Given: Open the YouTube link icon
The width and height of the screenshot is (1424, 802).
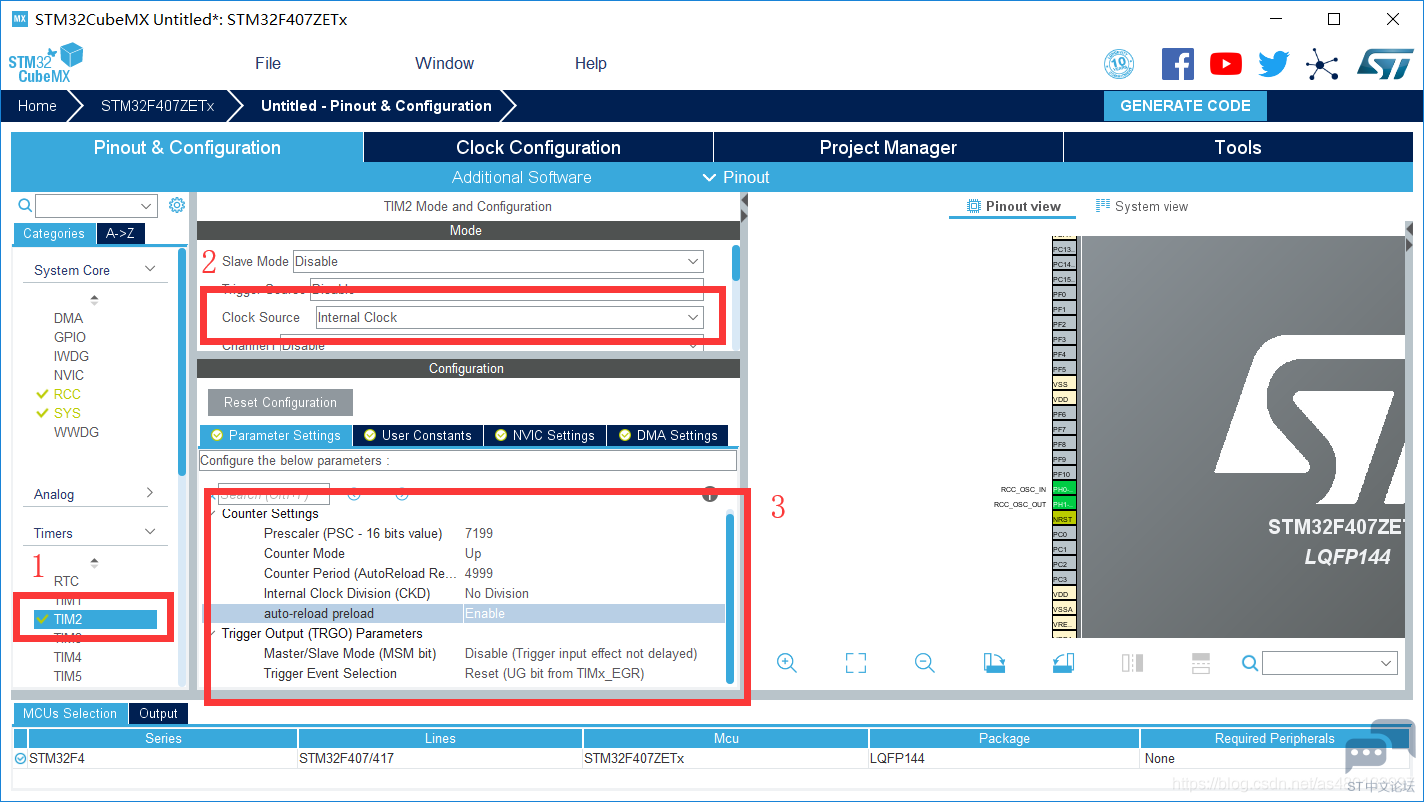Looking at the screenshot, I should [x=1225, y=64].
